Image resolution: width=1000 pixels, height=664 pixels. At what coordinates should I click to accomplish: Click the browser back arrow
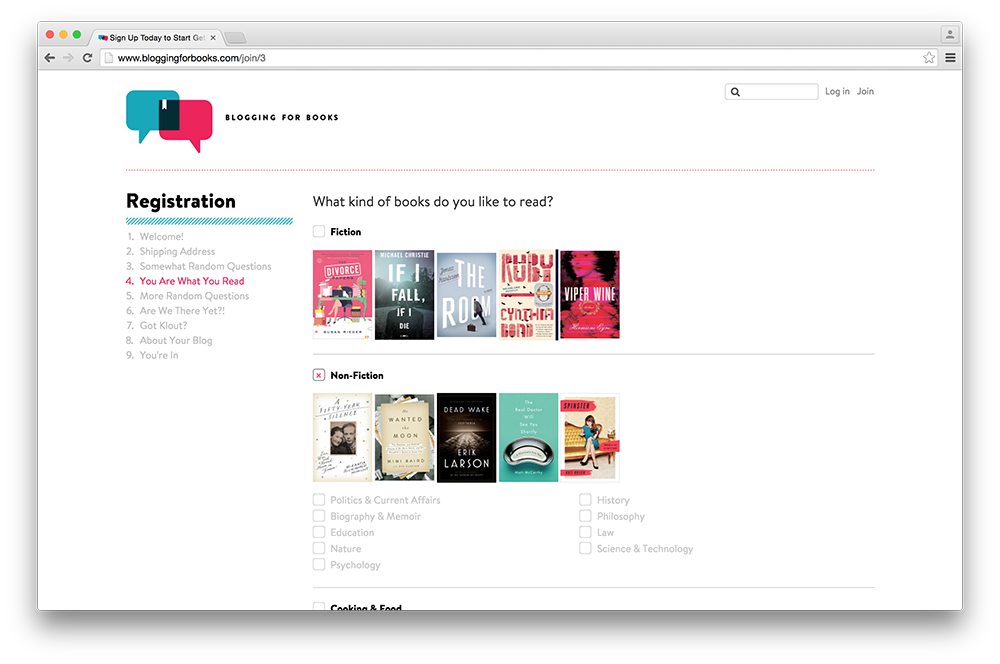[x=50, y=58]
